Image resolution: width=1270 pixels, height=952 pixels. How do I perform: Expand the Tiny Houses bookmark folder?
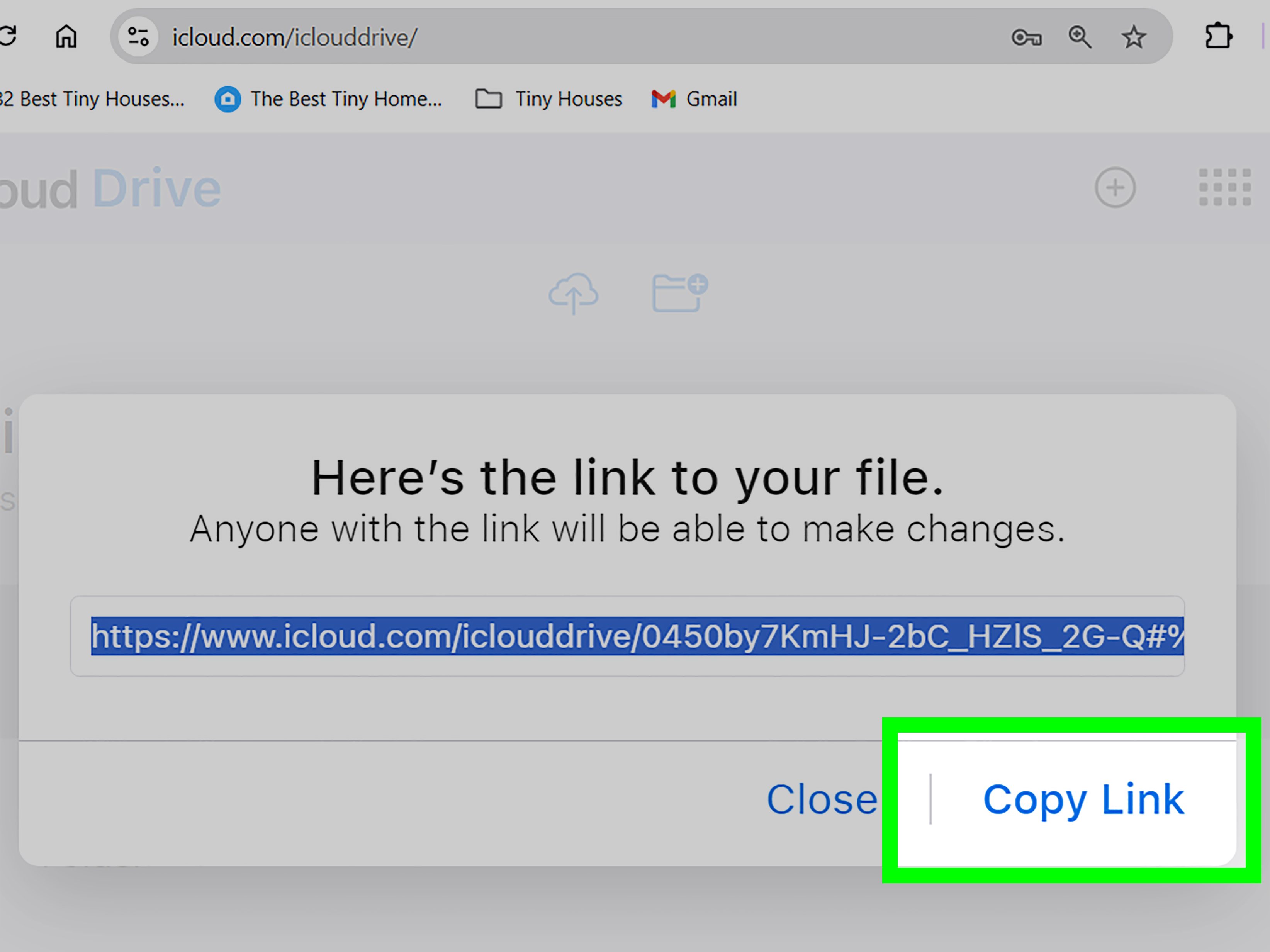tap(548, 99)
